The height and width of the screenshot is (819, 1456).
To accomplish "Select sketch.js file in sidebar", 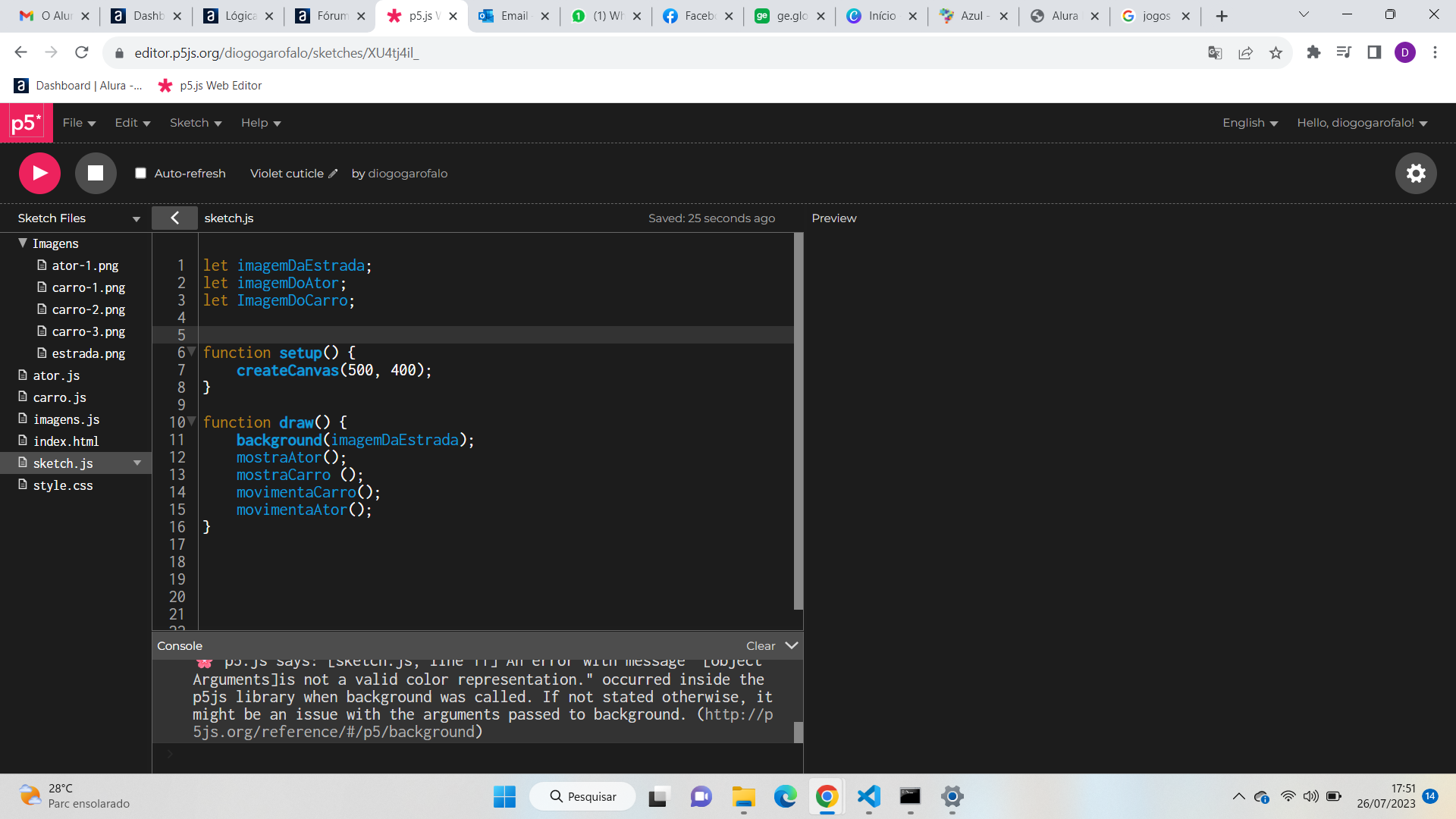I will click(x=62, y=463).
